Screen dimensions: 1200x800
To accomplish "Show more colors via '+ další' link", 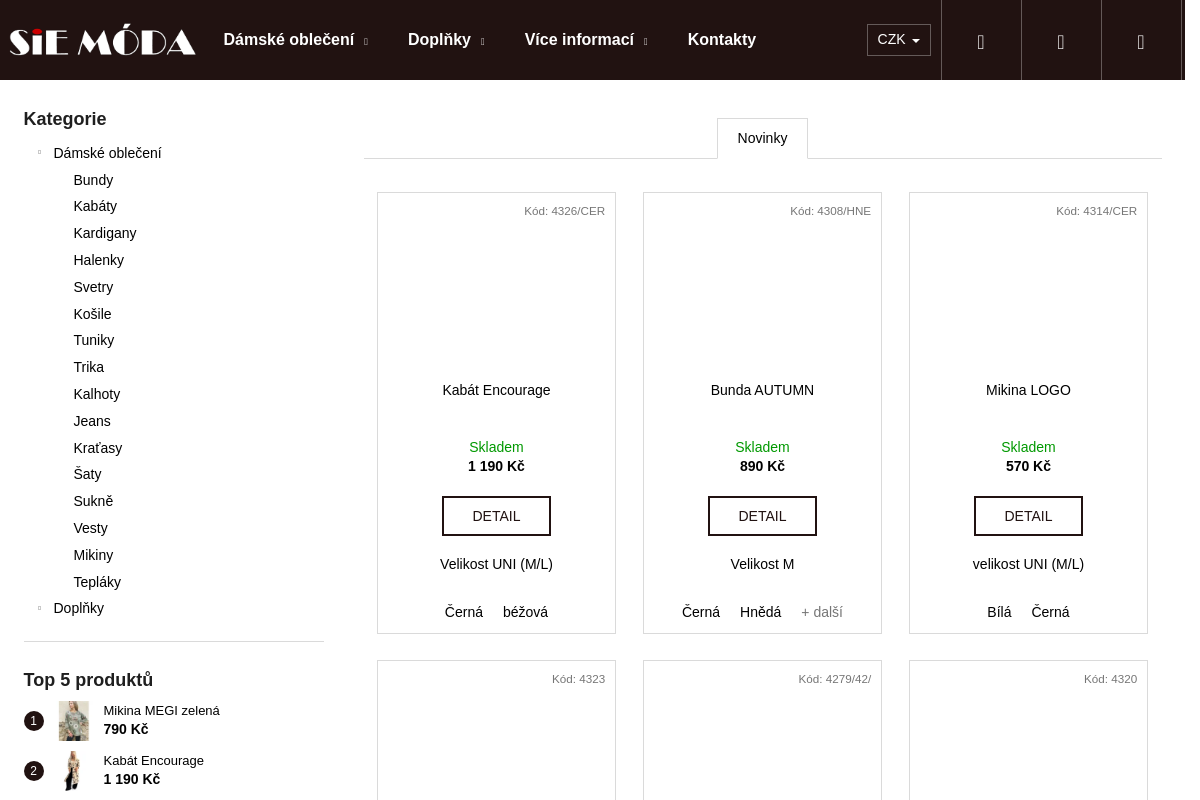I will tap(821, 612).
